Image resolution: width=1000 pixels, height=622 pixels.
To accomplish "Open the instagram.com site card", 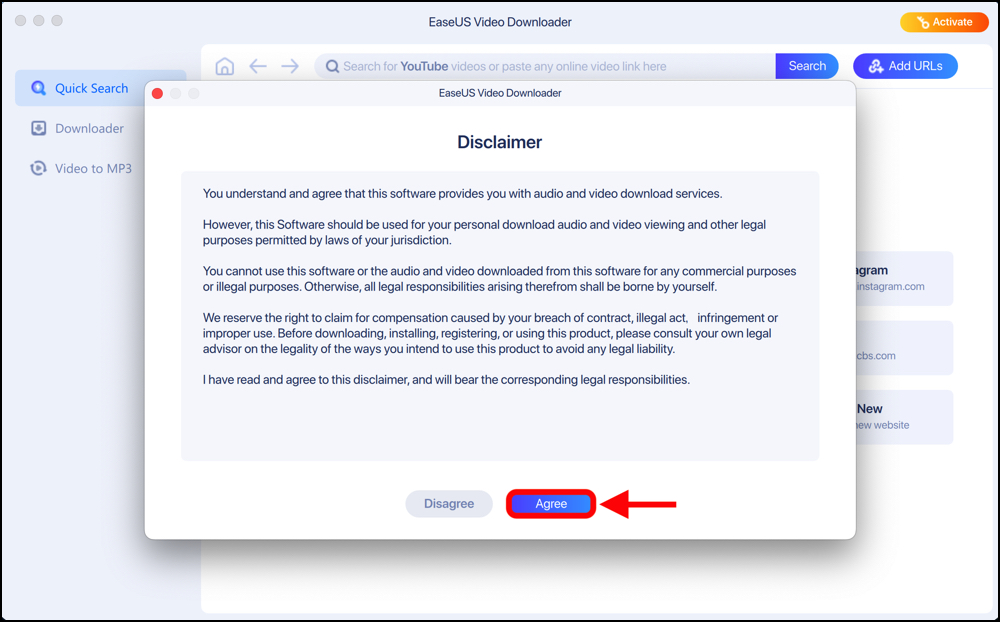I will (x=904, y=278).
